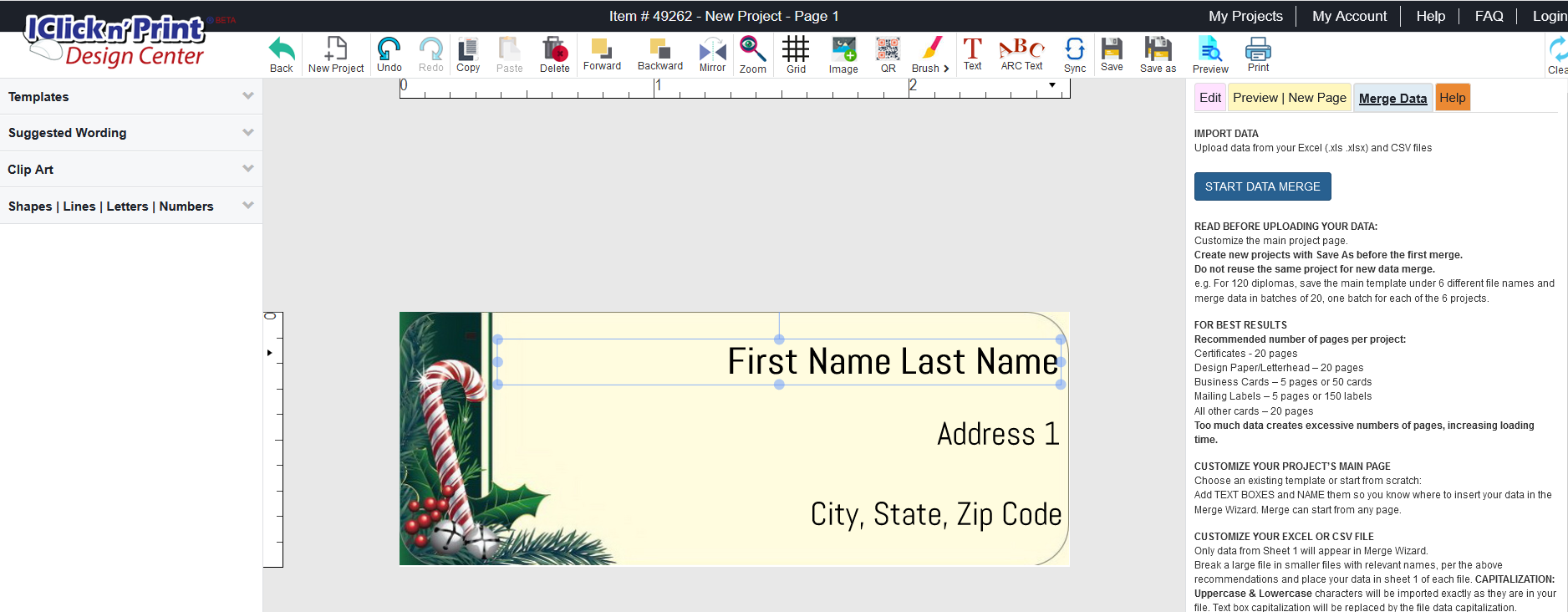Open My Account in the top menu
The width and height of the screenshot is (1568, 612).
(x=1349, y=16)
